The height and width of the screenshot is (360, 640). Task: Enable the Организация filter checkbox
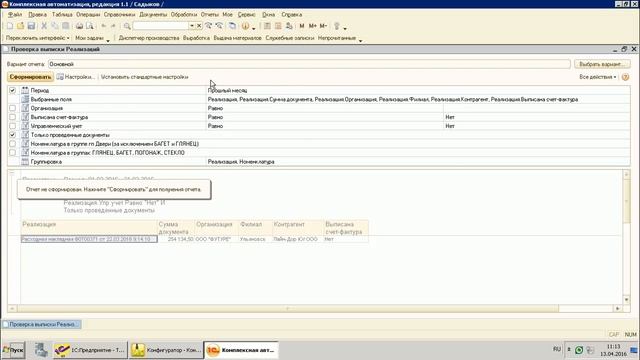12,108
